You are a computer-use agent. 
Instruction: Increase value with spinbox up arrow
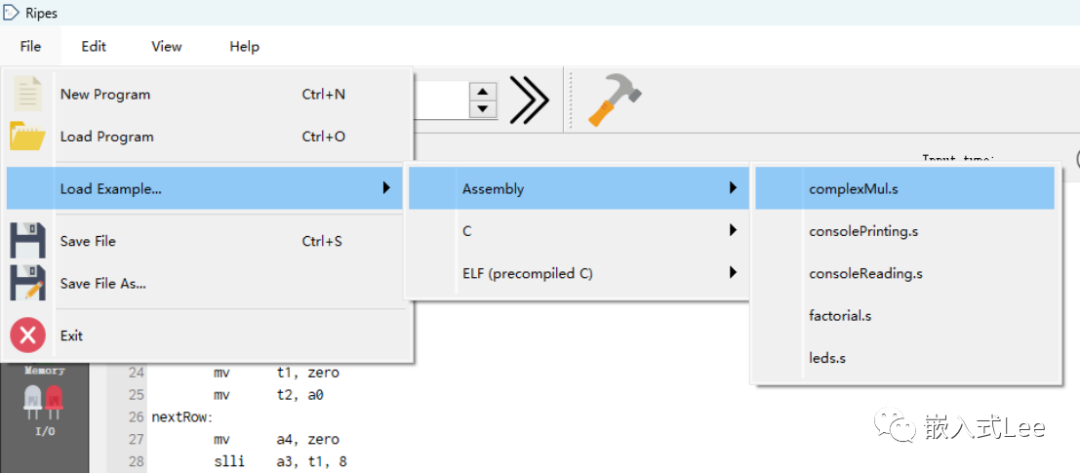[x=483, y=90]
